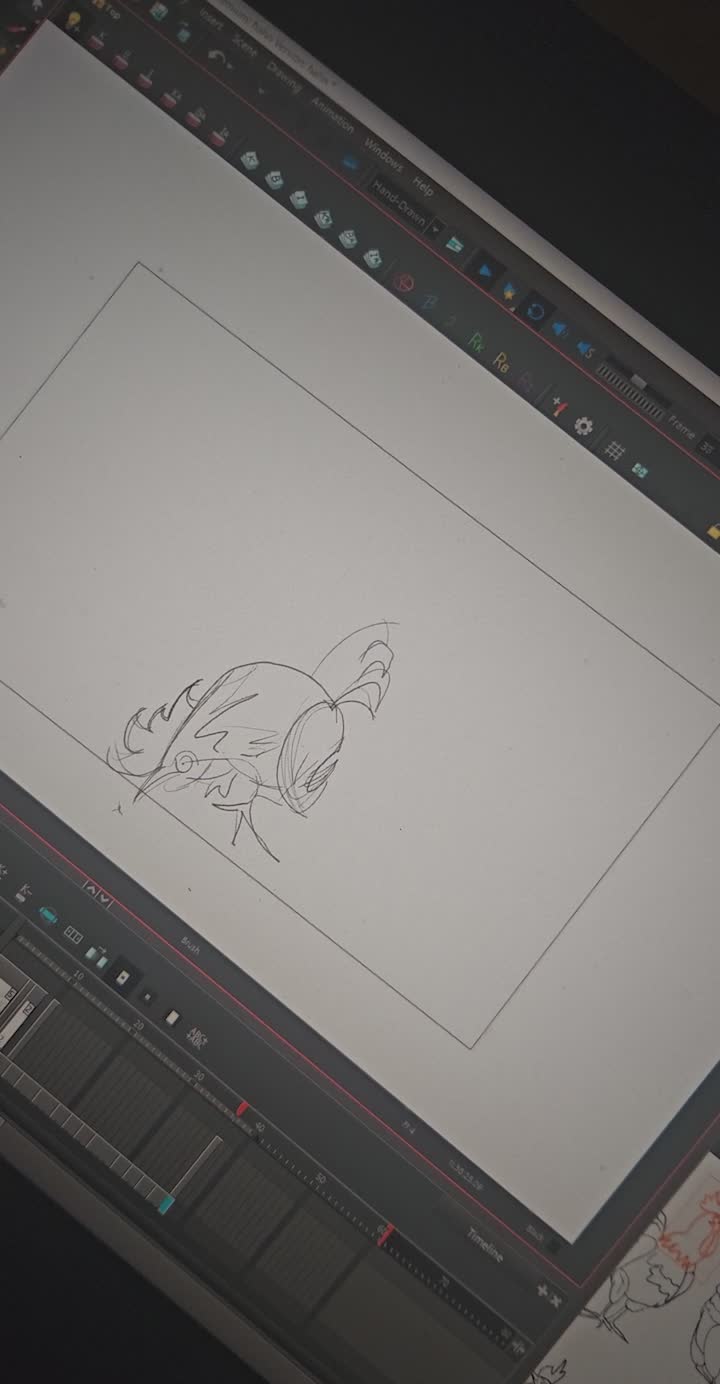This screenshot has width=720, height=1384.
Task: Click the yellow Ra render icon
Action: 502,362
